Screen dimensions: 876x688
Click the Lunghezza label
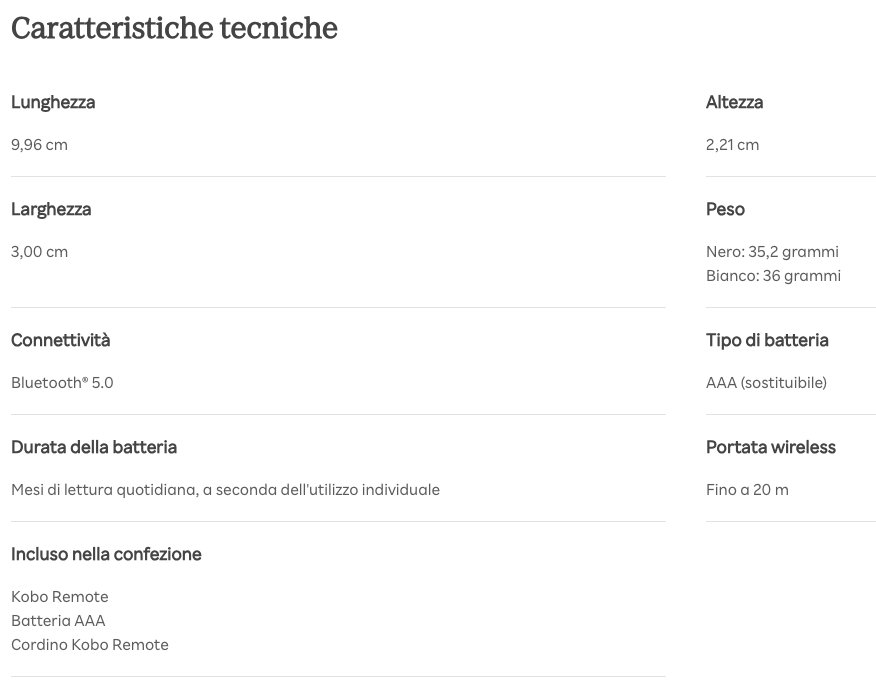[x=53, y=102]
